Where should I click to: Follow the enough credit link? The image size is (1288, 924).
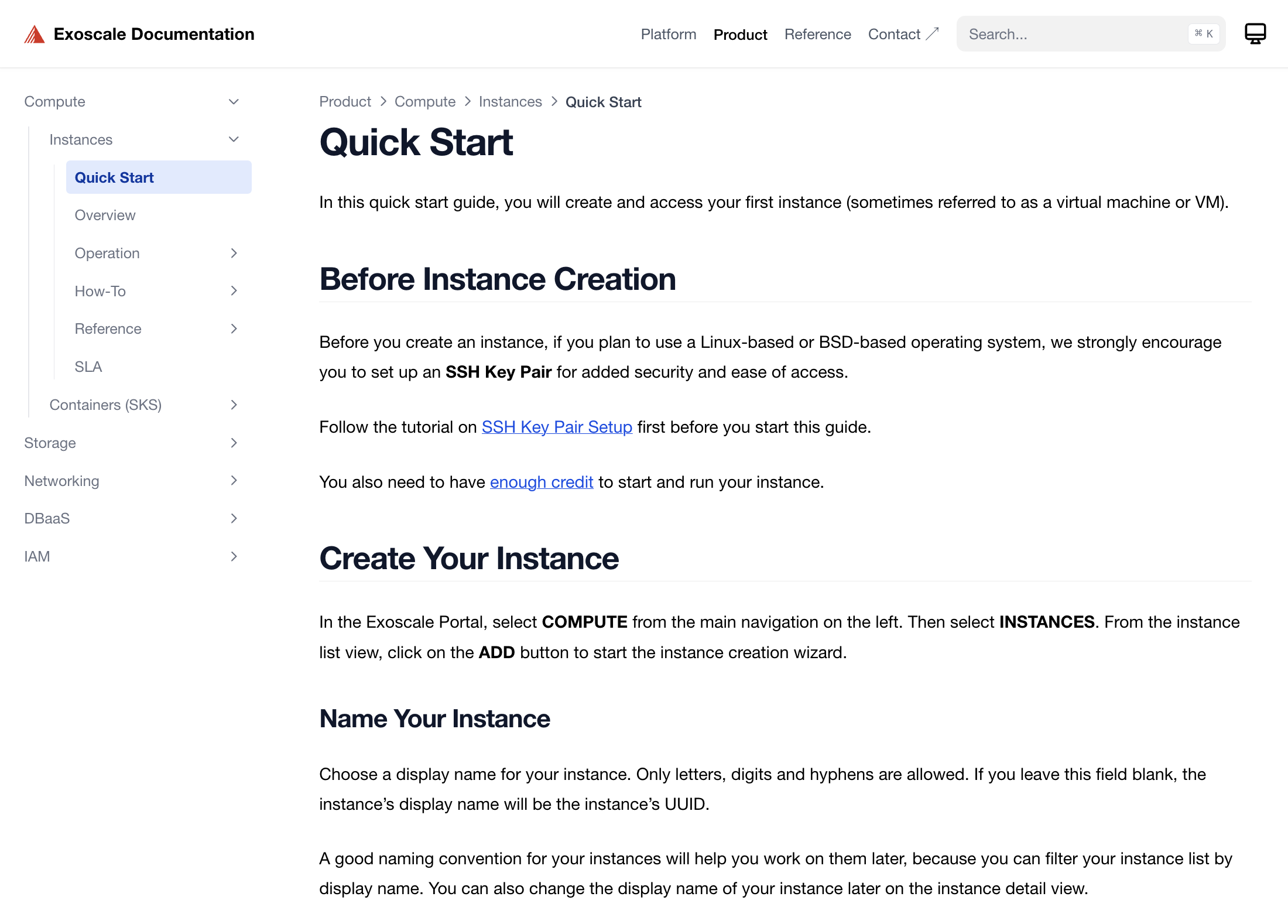[x=541, y=482]
